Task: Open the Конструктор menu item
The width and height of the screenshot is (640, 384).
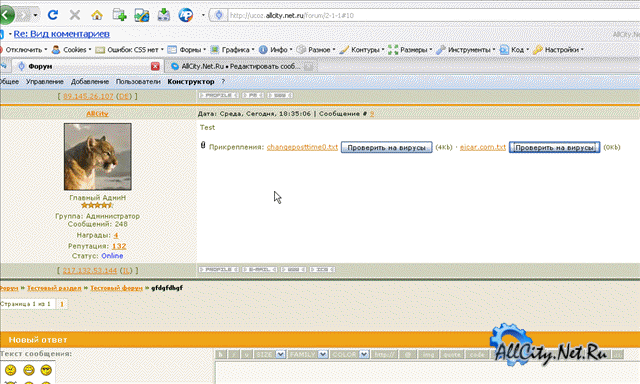Action: pyautogui.click(x=191, y=82)
